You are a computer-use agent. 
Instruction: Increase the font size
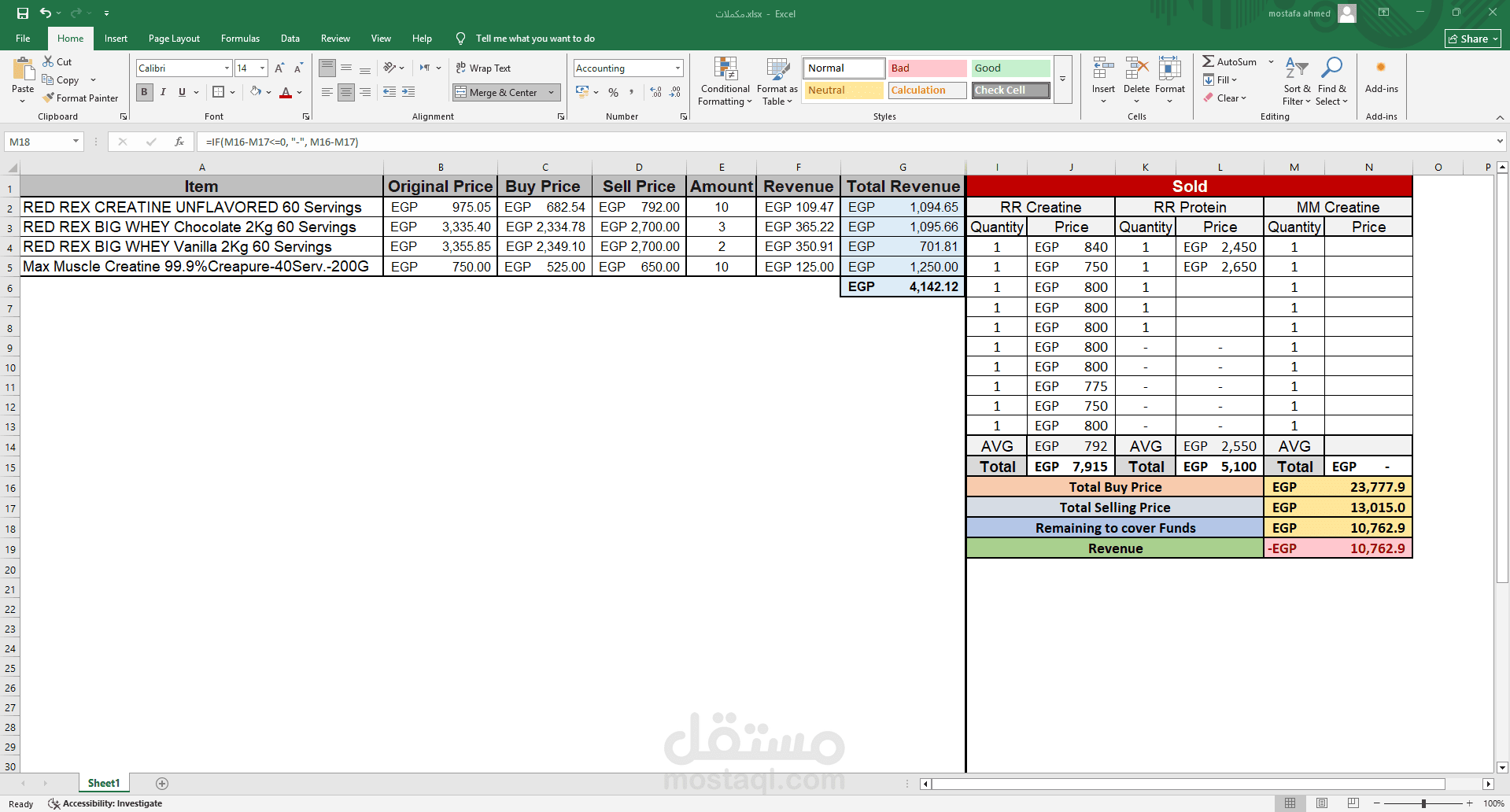279,68
